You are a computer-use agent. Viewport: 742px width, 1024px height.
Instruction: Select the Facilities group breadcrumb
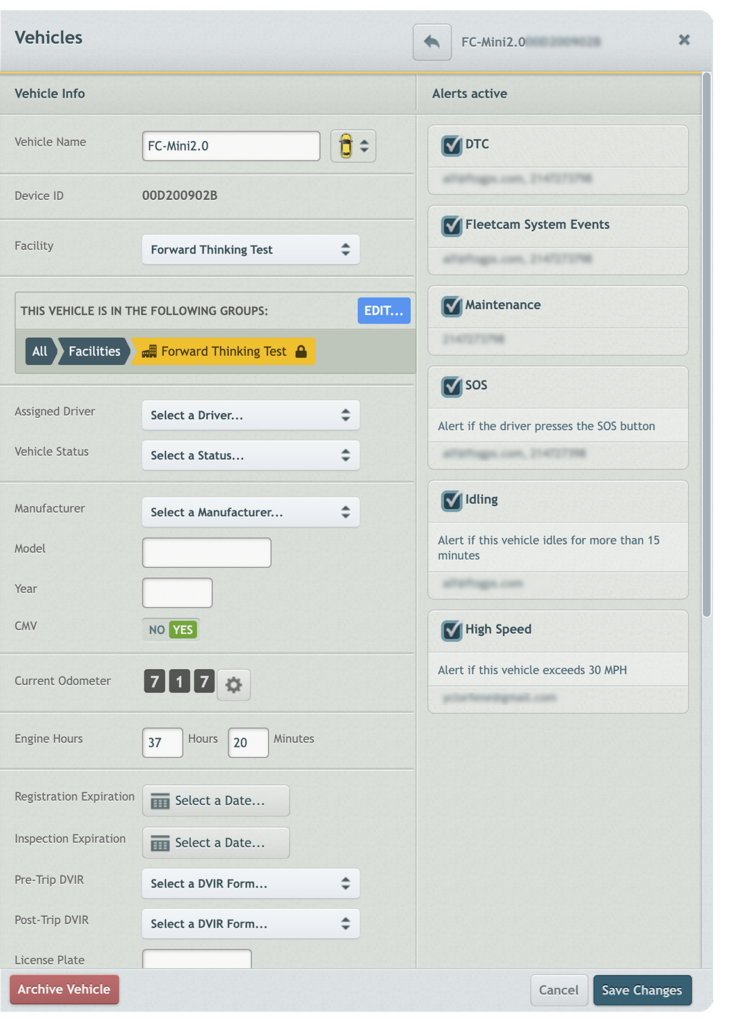pos(95,351)
